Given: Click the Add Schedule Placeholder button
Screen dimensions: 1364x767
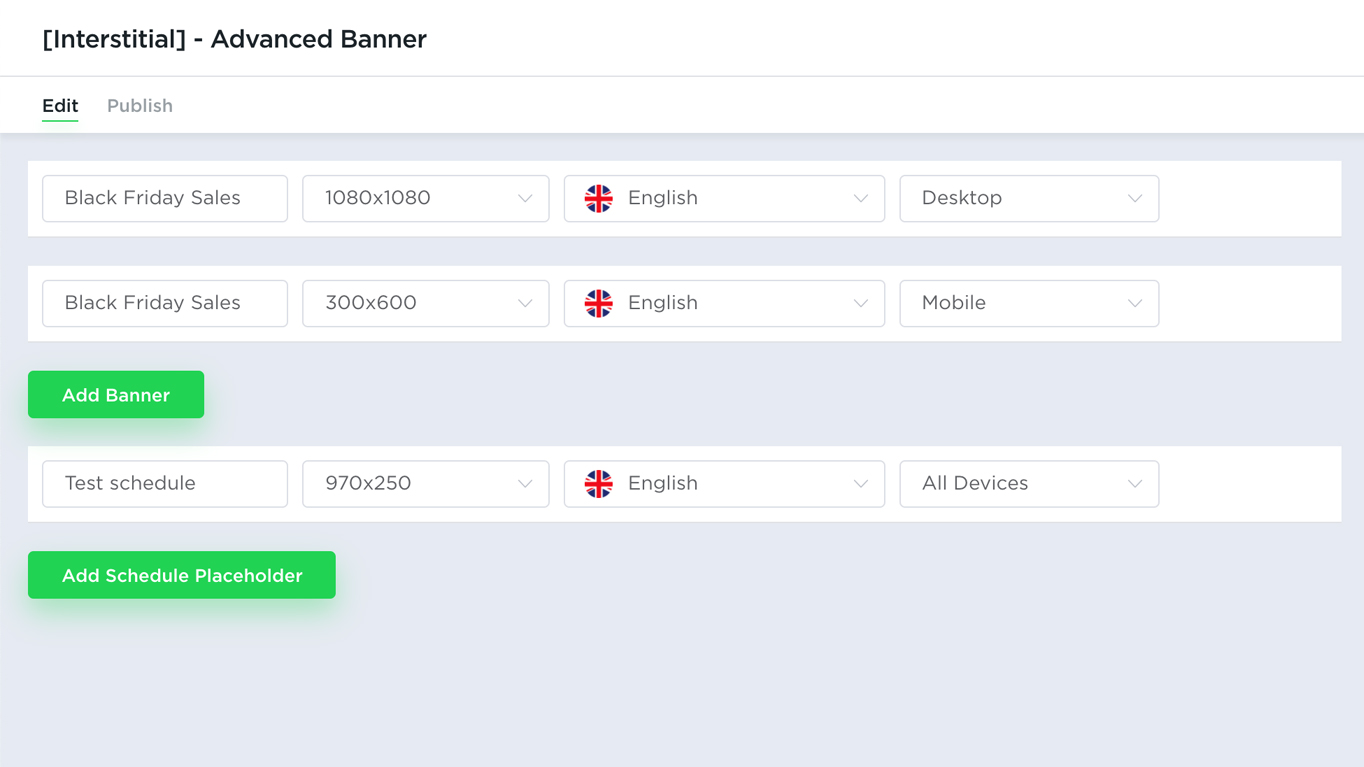Looking at the screenshot, I should [x=182, y=575].
